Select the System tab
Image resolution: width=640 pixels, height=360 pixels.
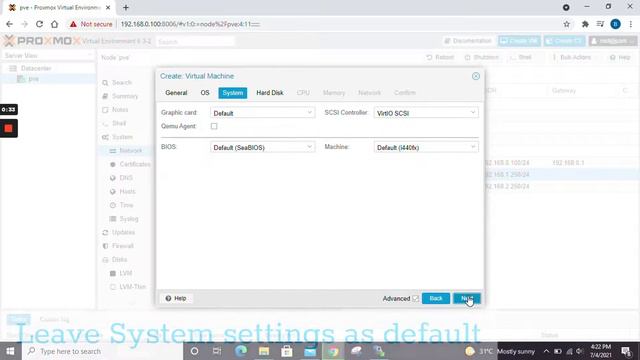click(233, 93)
